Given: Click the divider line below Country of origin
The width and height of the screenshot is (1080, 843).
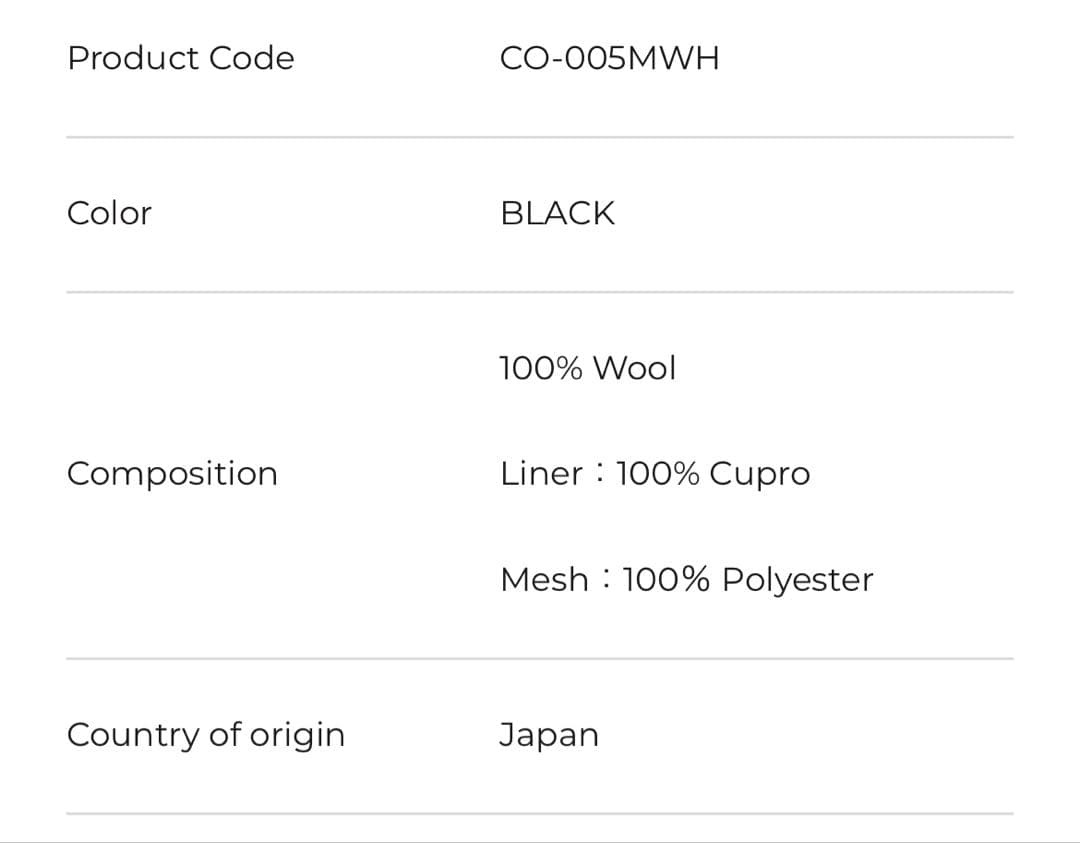Looking at the screenshot, I should (540, 813).
